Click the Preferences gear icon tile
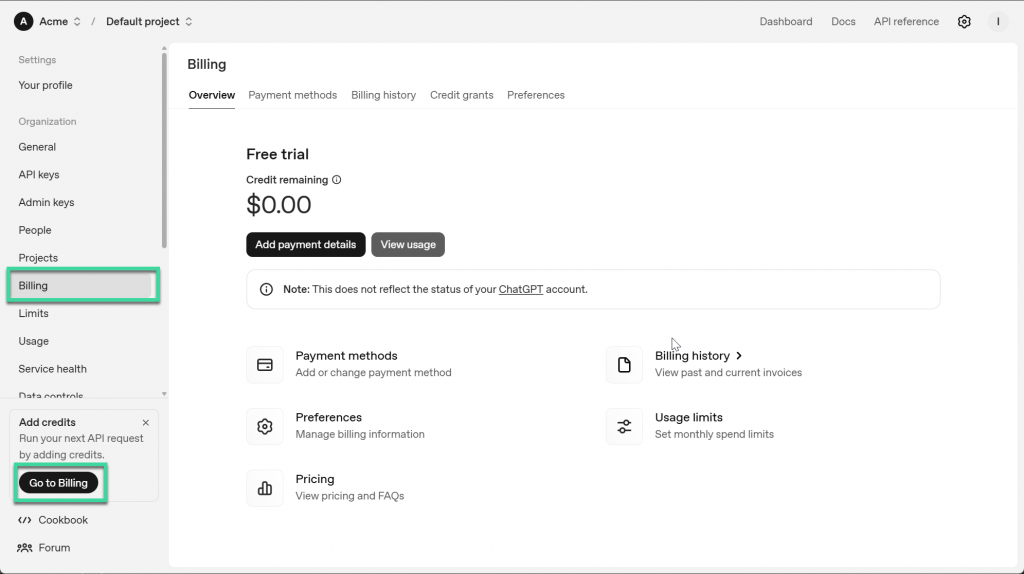Viewport: 1024px width, 574px height. [265, 427]
